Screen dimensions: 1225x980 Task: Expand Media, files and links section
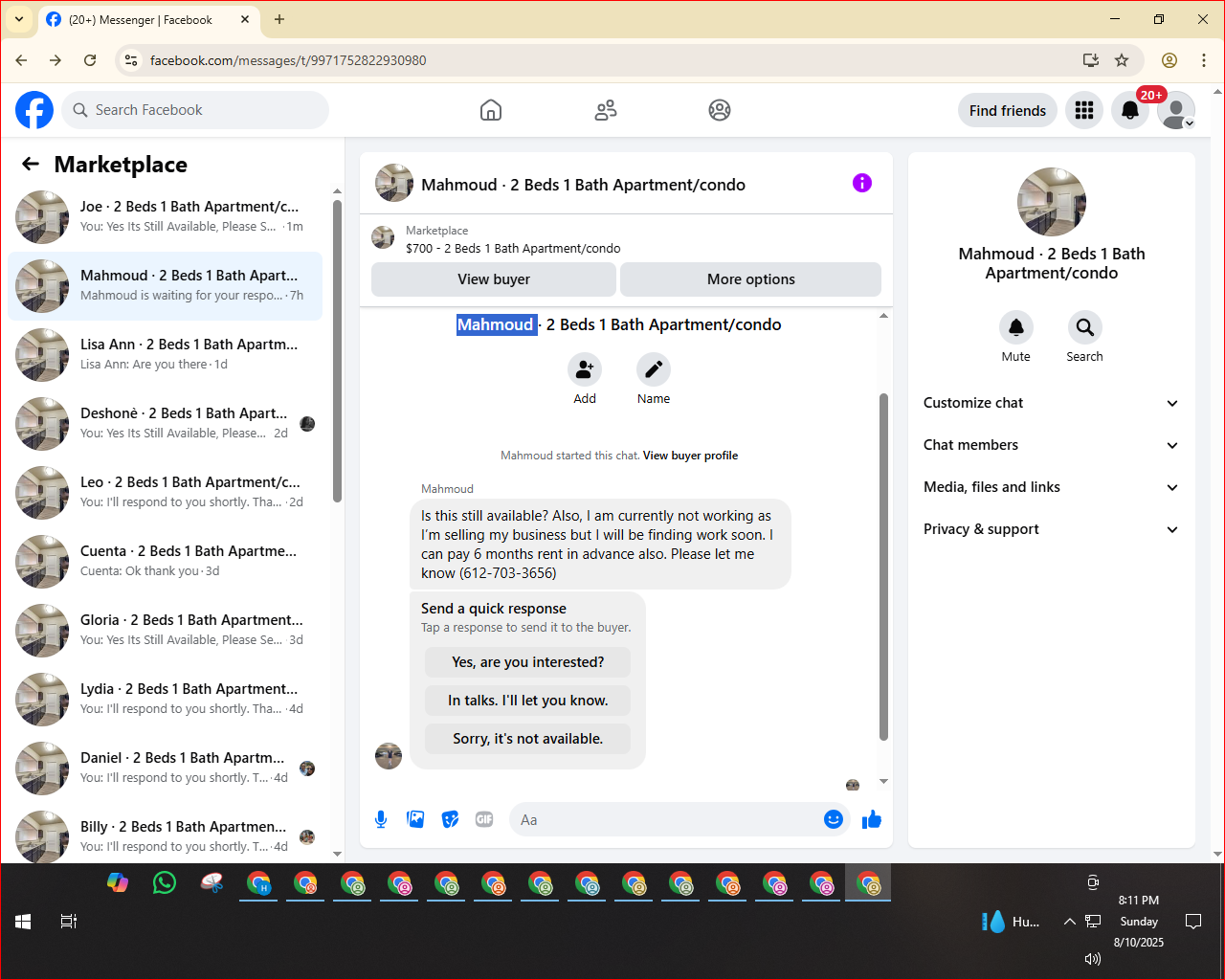[x=1051, y=487]
